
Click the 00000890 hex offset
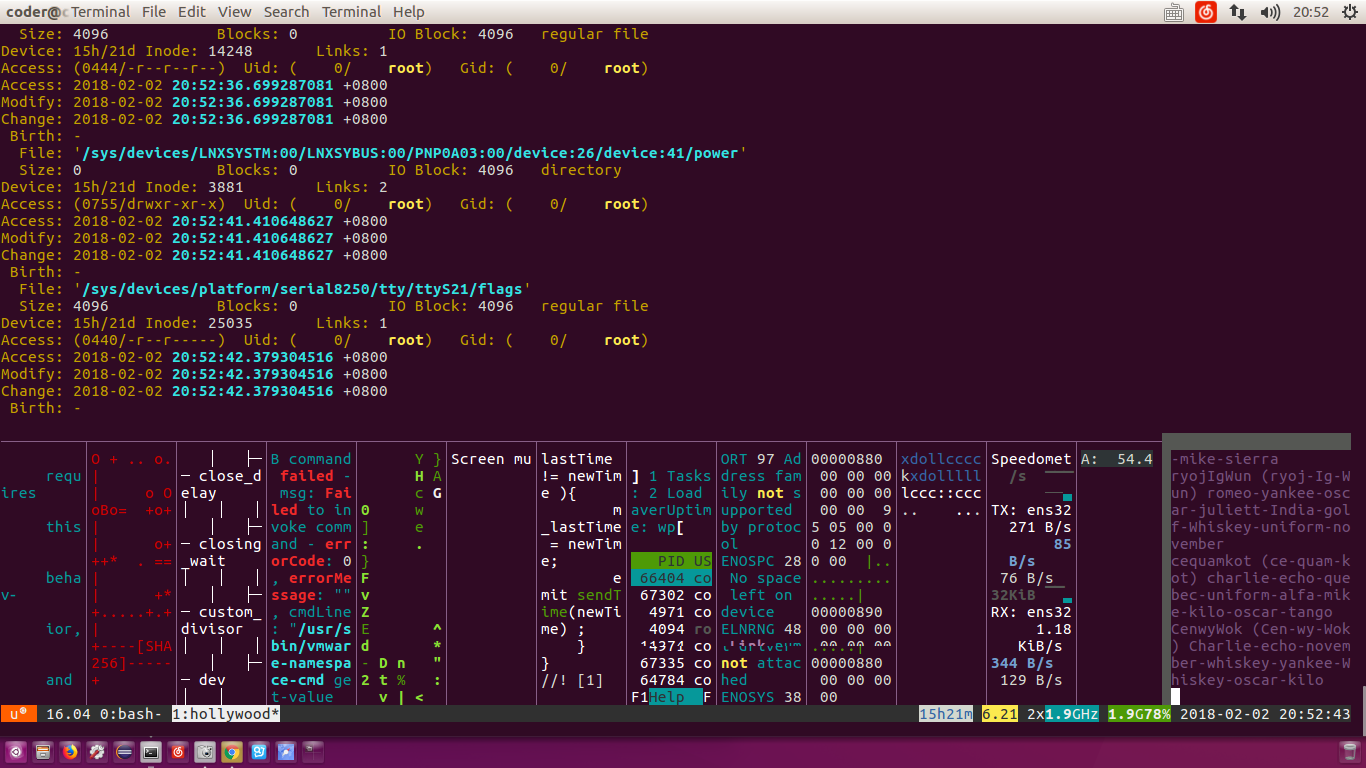click(x=847, y=612)
